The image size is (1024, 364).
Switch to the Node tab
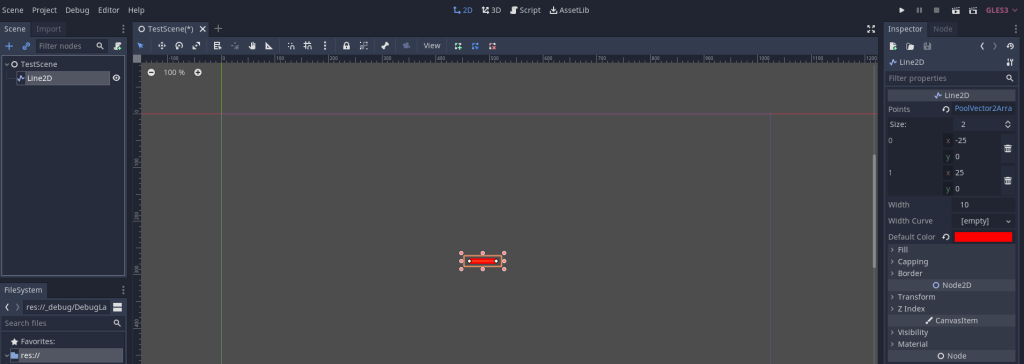[x=942, y=29]
